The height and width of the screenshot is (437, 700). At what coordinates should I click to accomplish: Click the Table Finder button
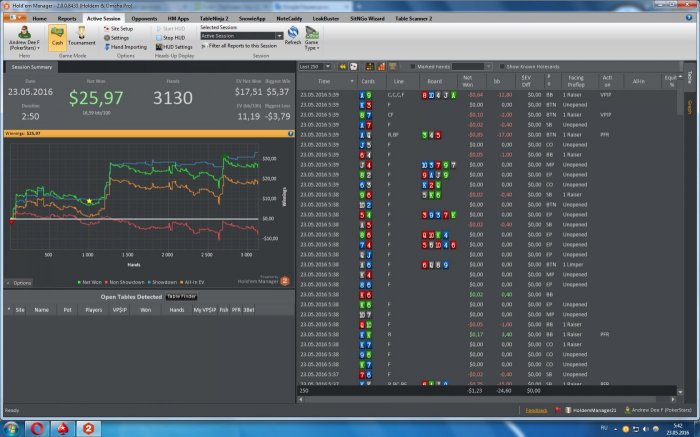pyautogui.click(x=181, y=297)
